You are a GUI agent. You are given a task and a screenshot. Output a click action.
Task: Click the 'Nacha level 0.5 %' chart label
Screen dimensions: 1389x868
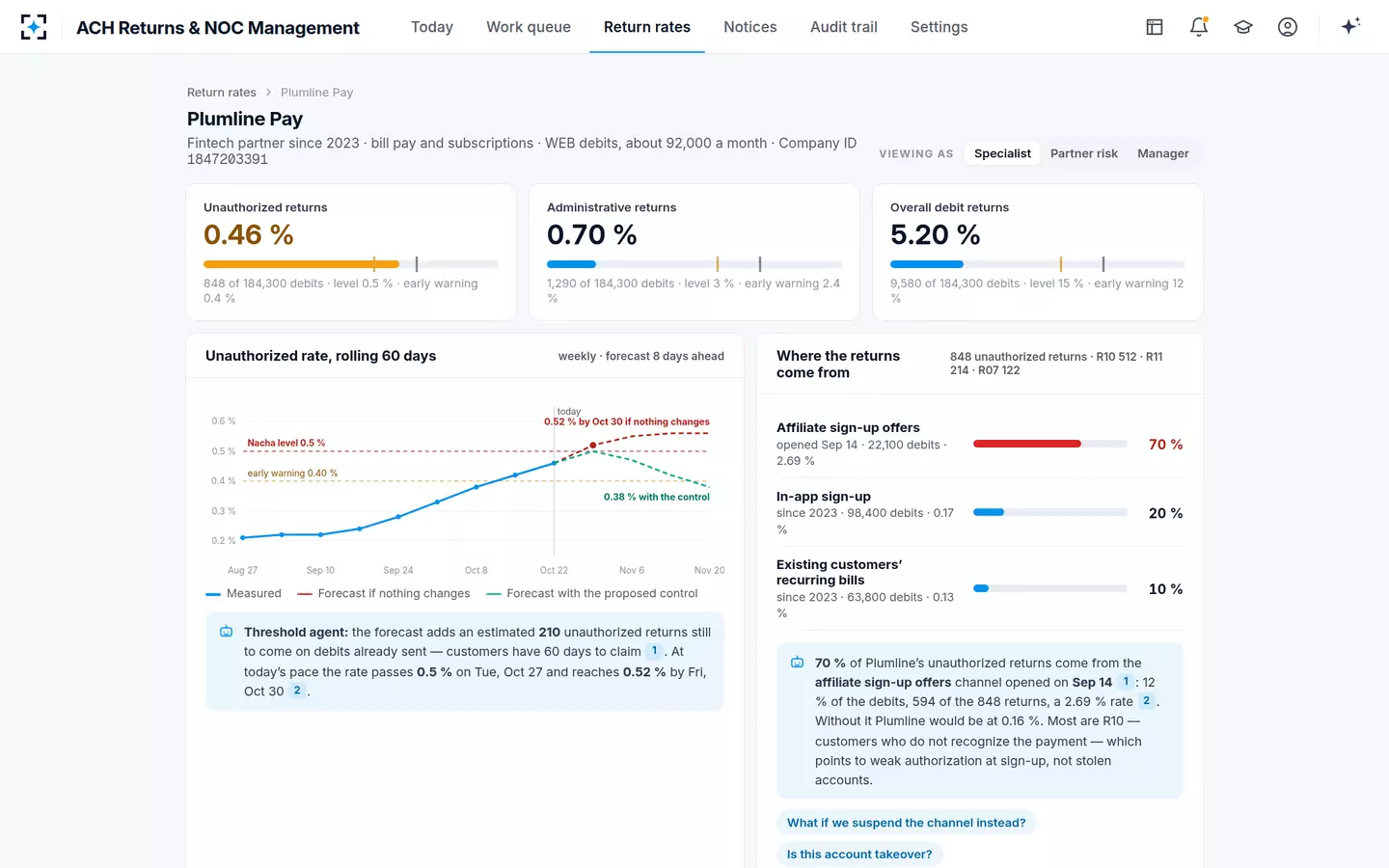point(286,443)
